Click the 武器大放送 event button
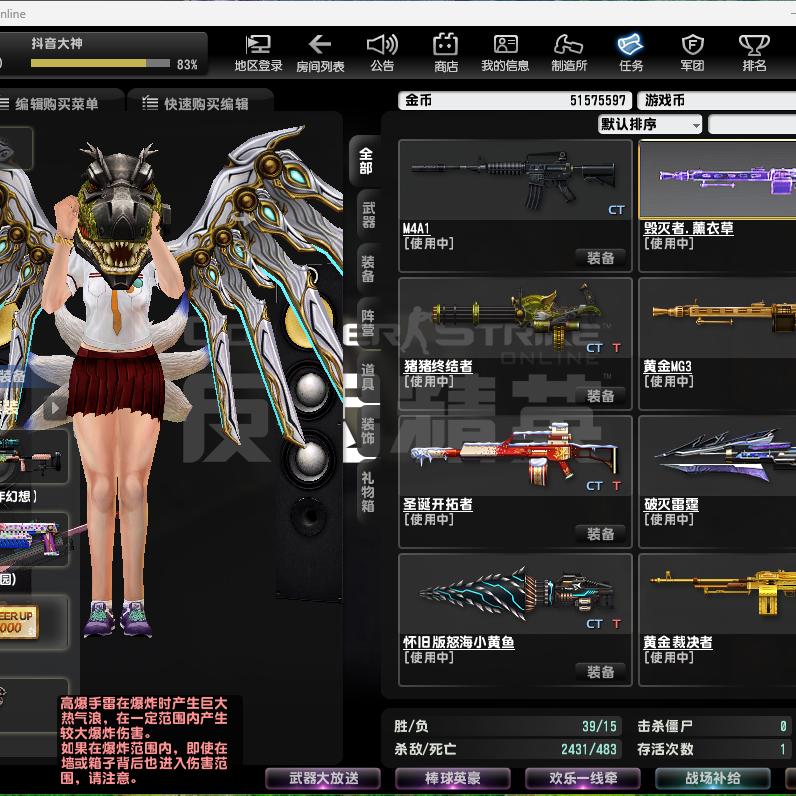The height and width of the screenshot is (796, 796). [x=323, y=778]
